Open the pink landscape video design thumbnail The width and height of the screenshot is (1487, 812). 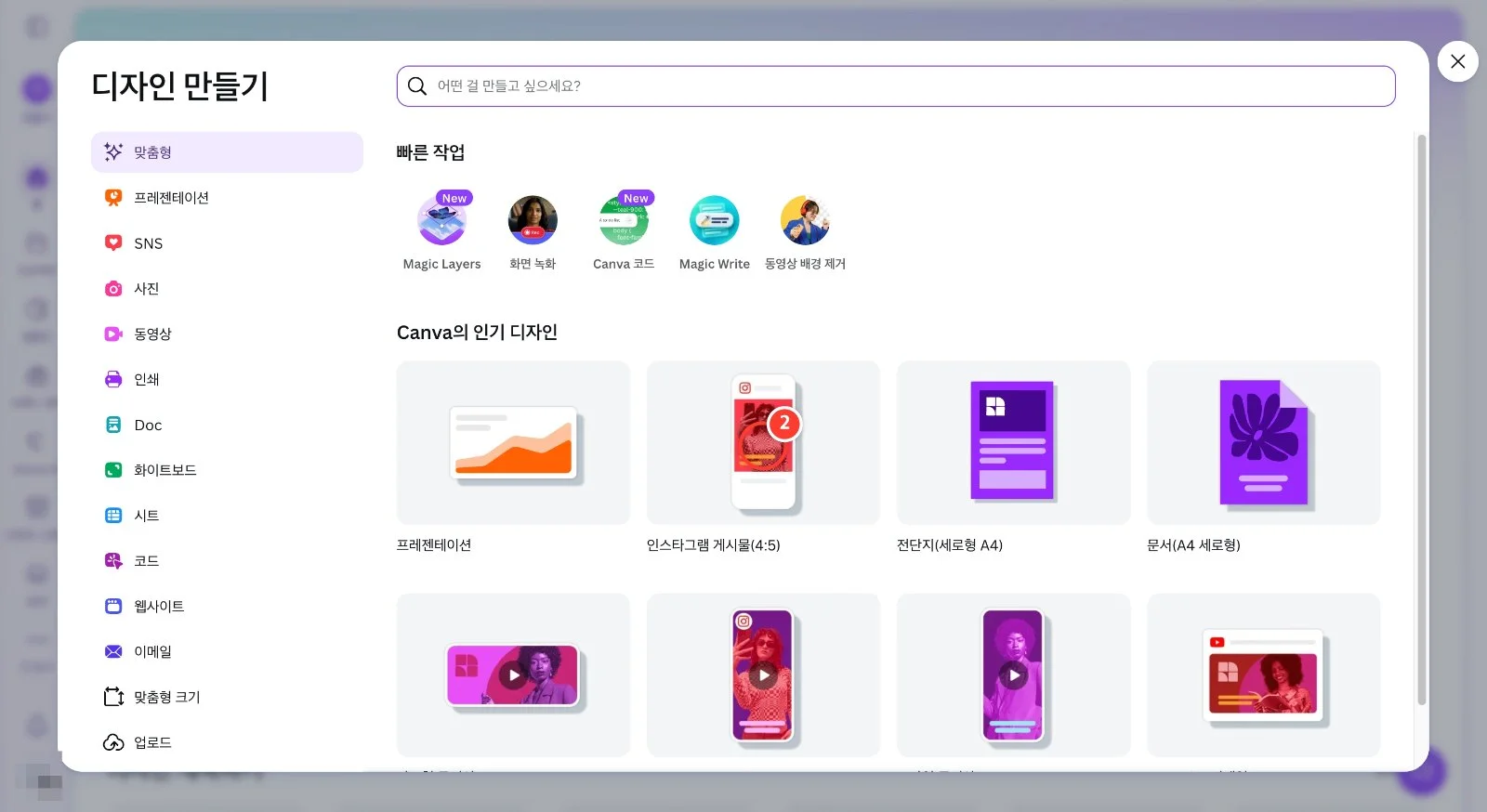(x=513, y=675)
